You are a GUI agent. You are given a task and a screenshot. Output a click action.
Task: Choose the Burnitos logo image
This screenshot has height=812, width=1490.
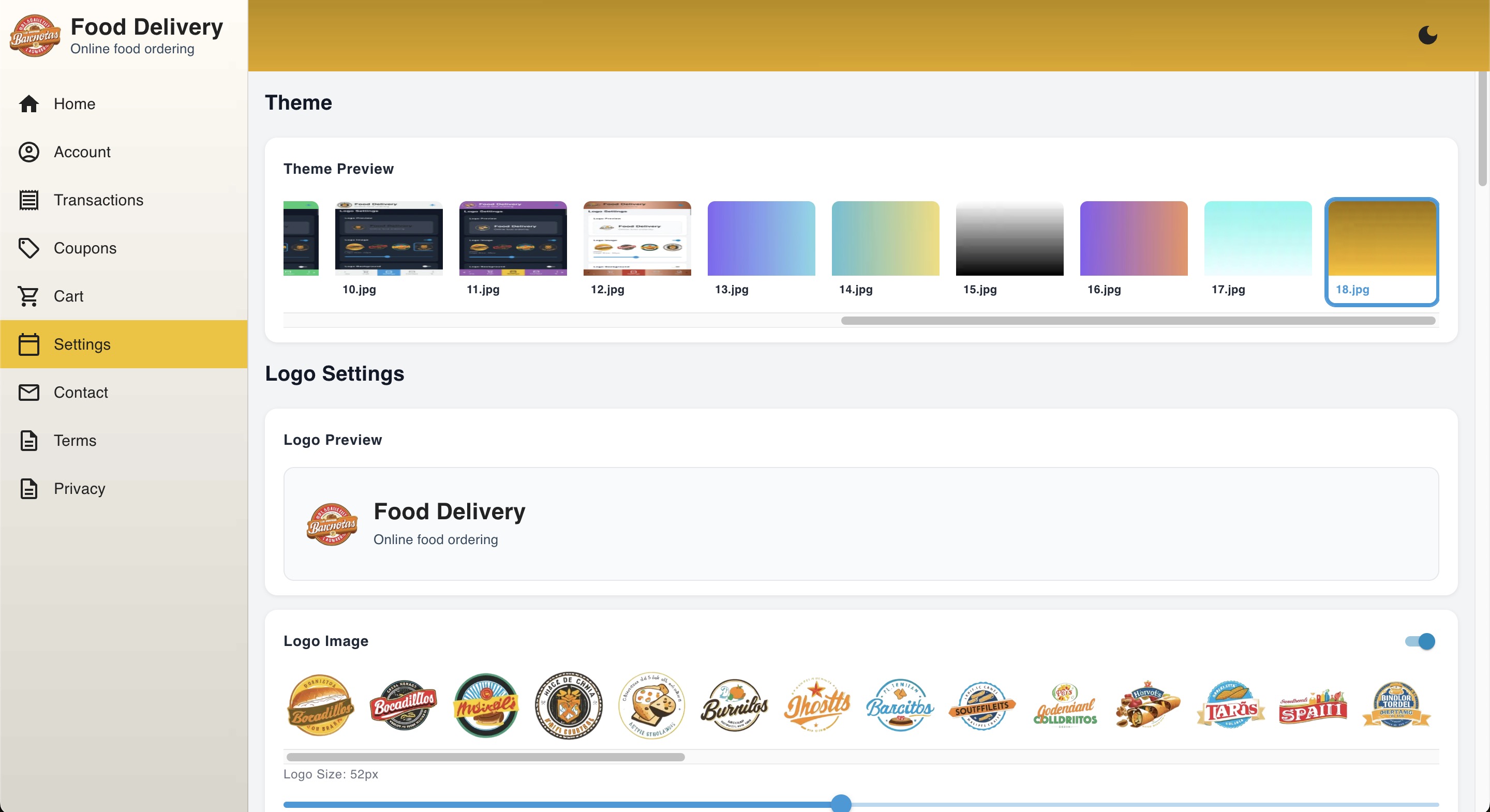(x=734, y=705)
